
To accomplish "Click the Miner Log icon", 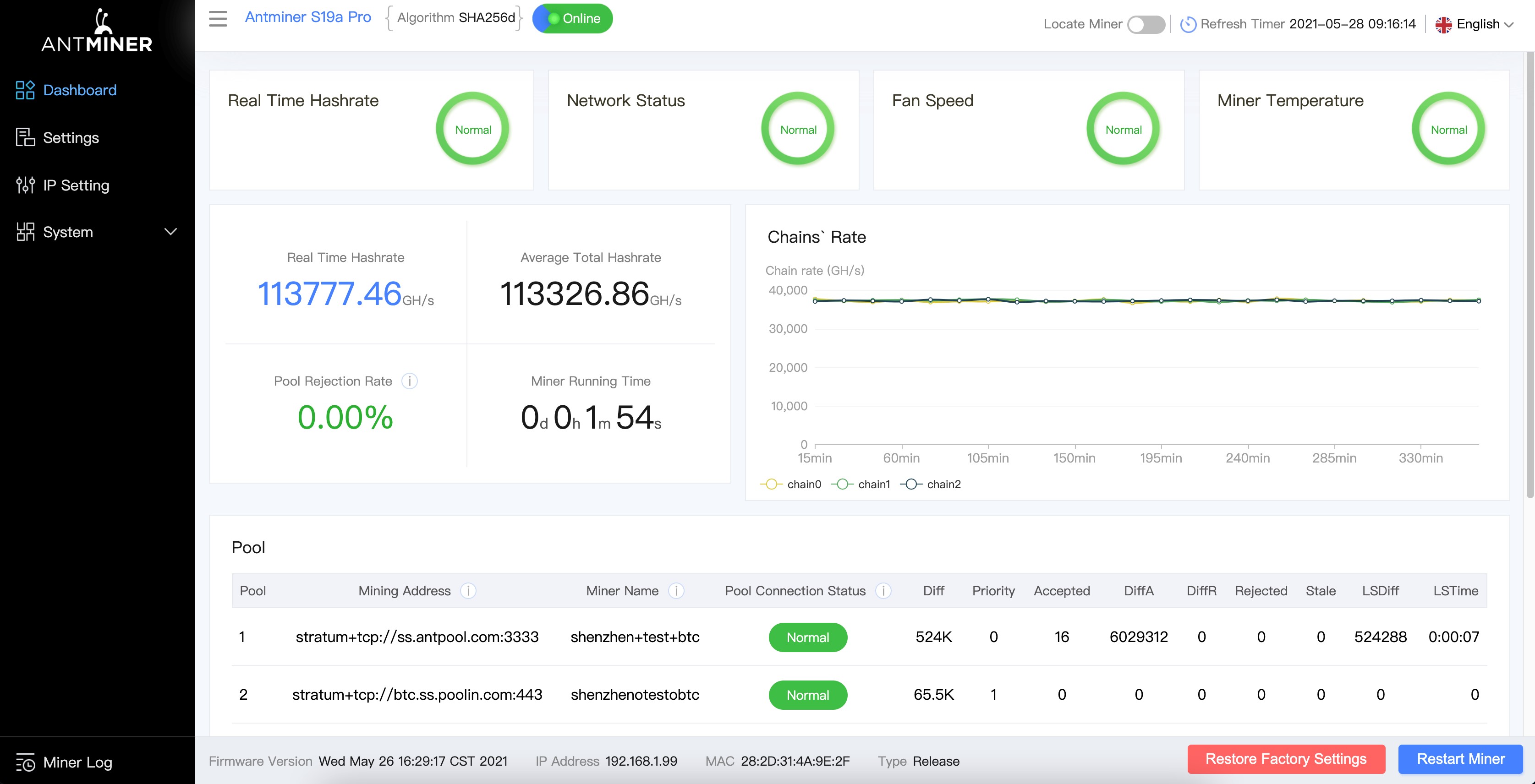I will pos(25,762).
